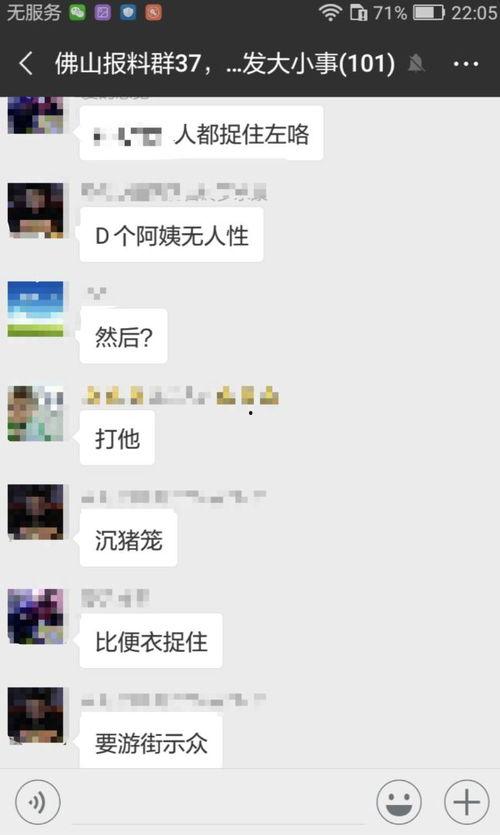Tap the avatar beside 比便衣捉住 message
500x835 pixels.
[36, 616]
